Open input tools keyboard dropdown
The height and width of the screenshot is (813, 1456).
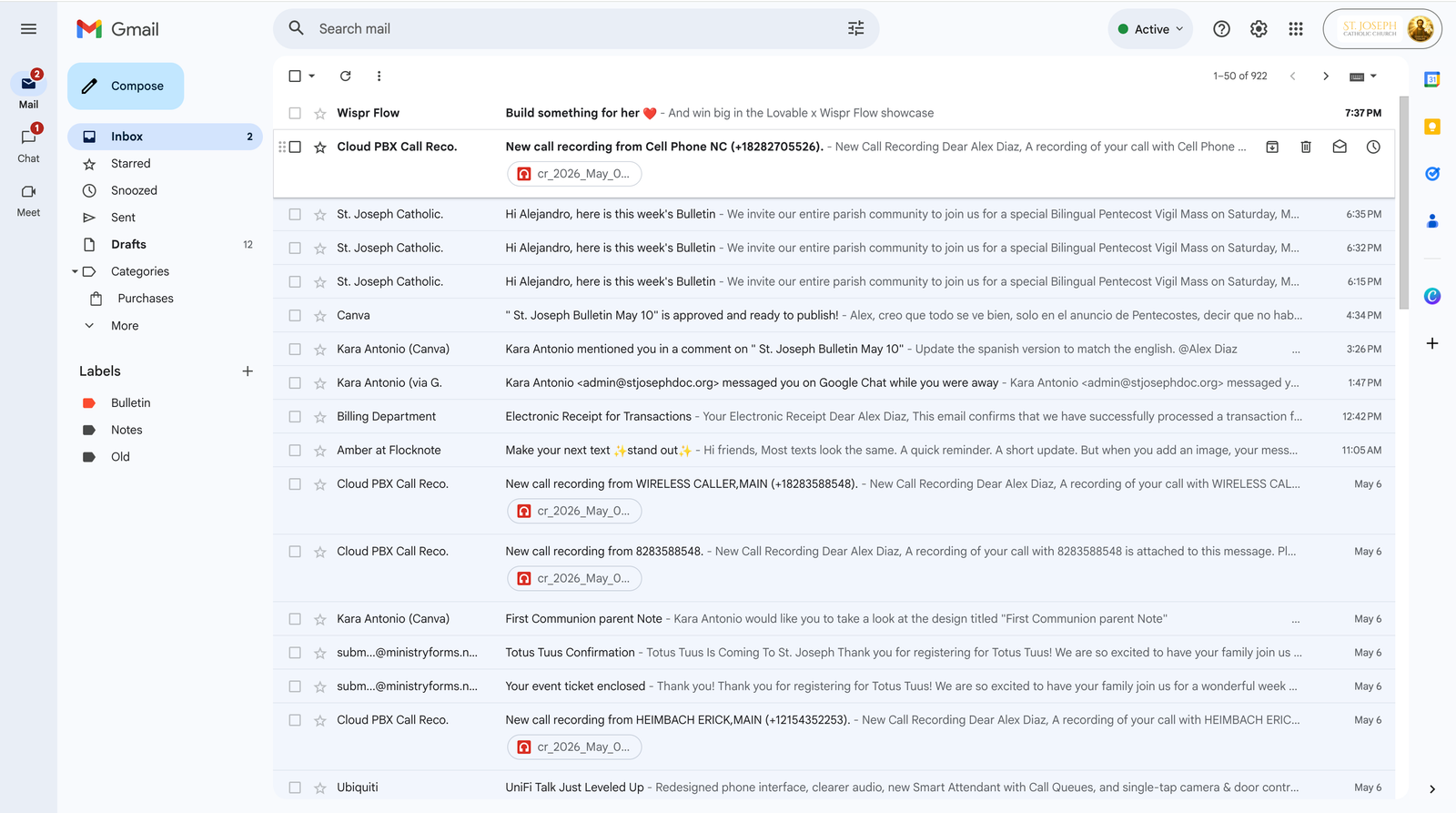(x=1362, y=76)
